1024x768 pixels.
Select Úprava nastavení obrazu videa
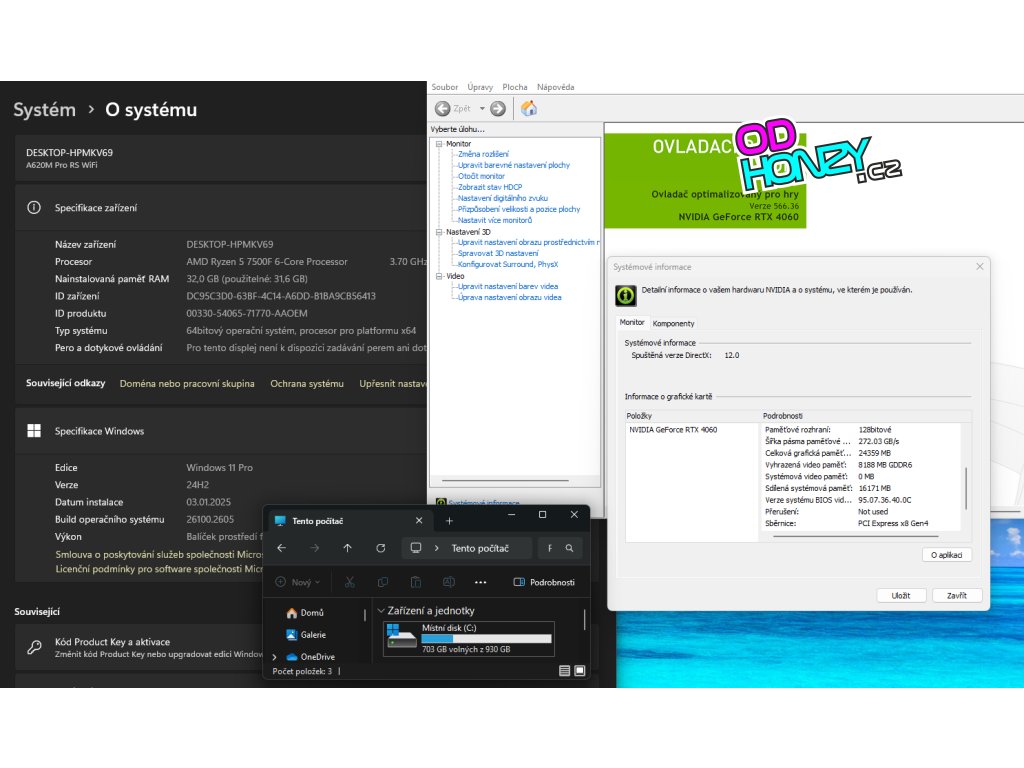(x=509, y=297)
